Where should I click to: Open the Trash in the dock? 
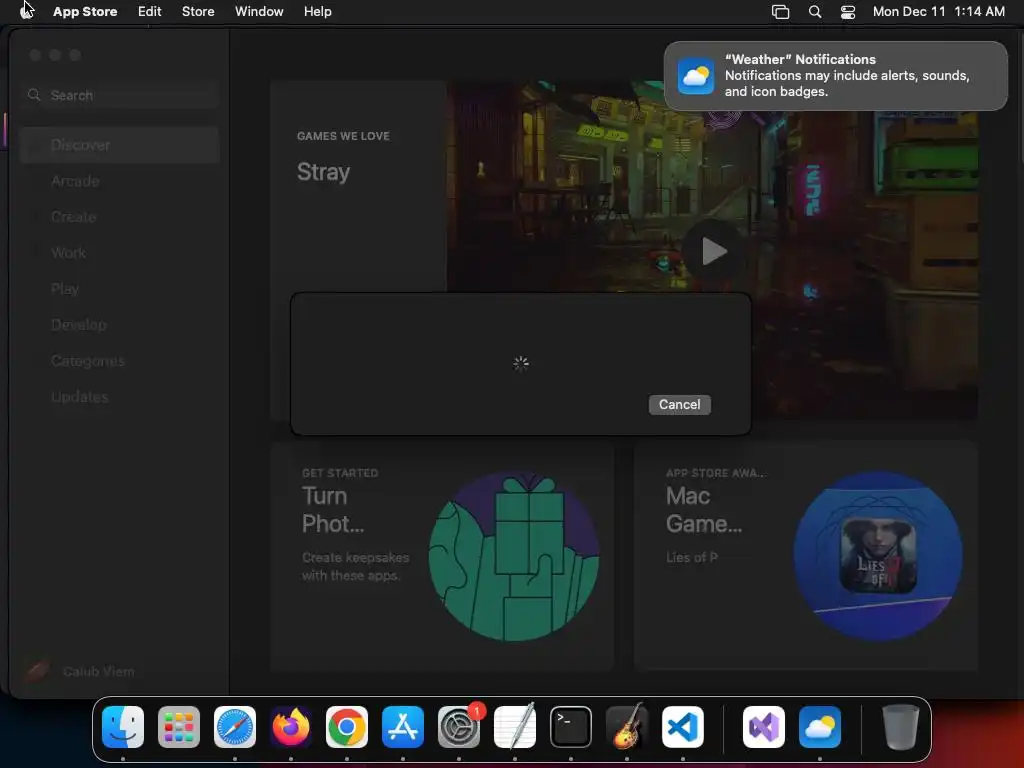pyautogui.click(x=901, y=727)
